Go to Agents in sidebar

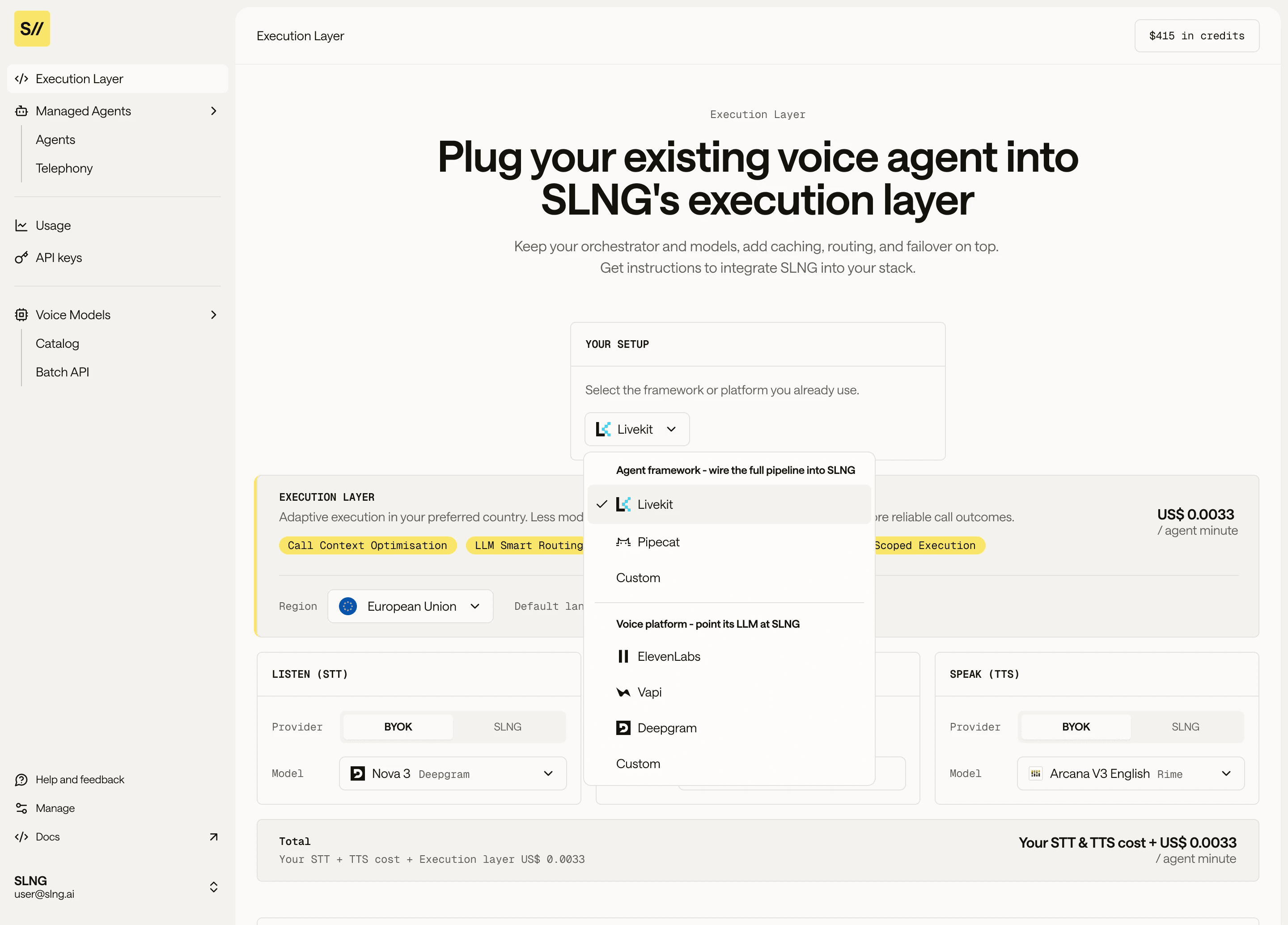pyautogui.click(x=55, y=139)
